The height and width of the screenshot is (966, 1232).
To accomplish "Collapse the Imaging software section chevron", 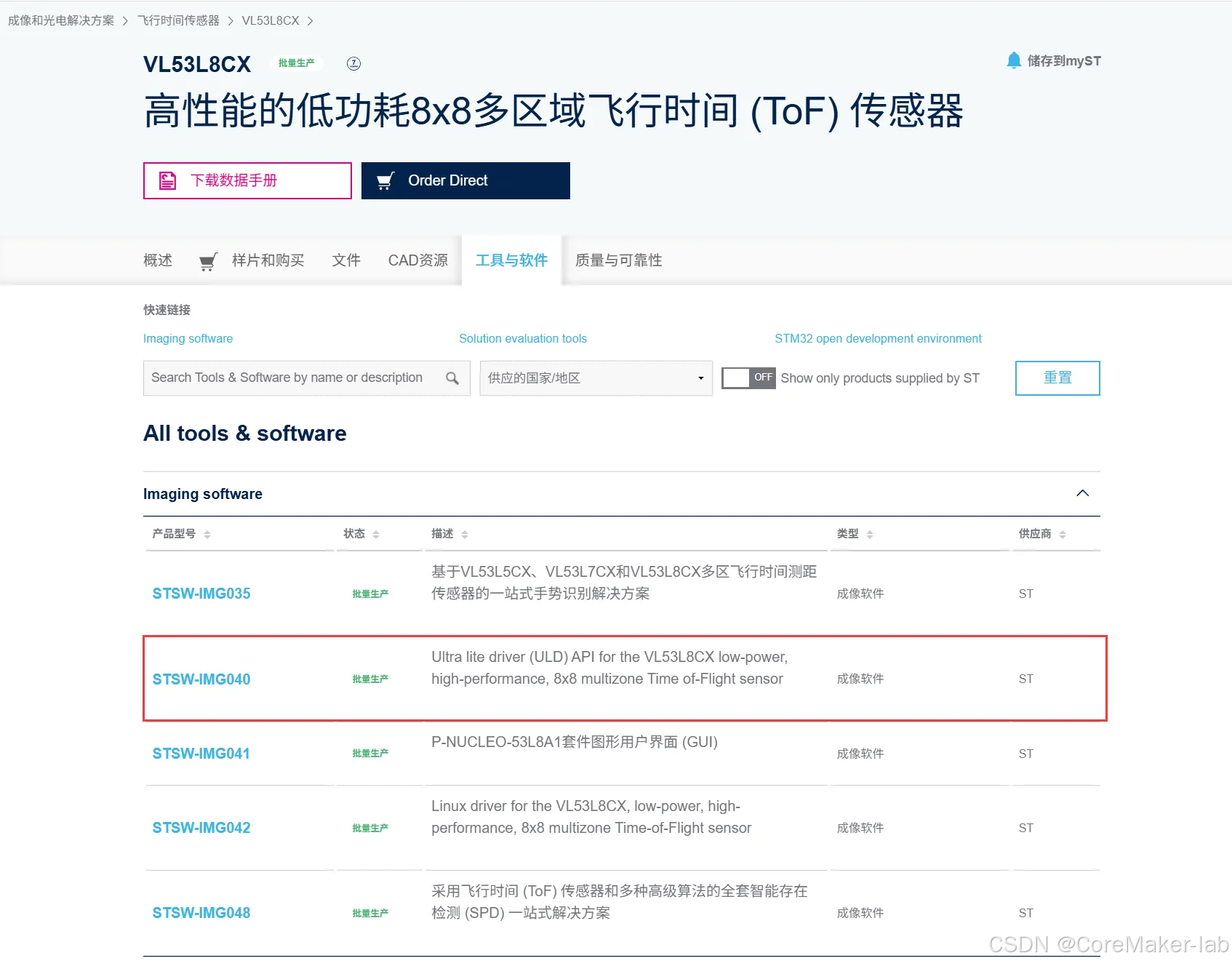I will [1082, 493].
